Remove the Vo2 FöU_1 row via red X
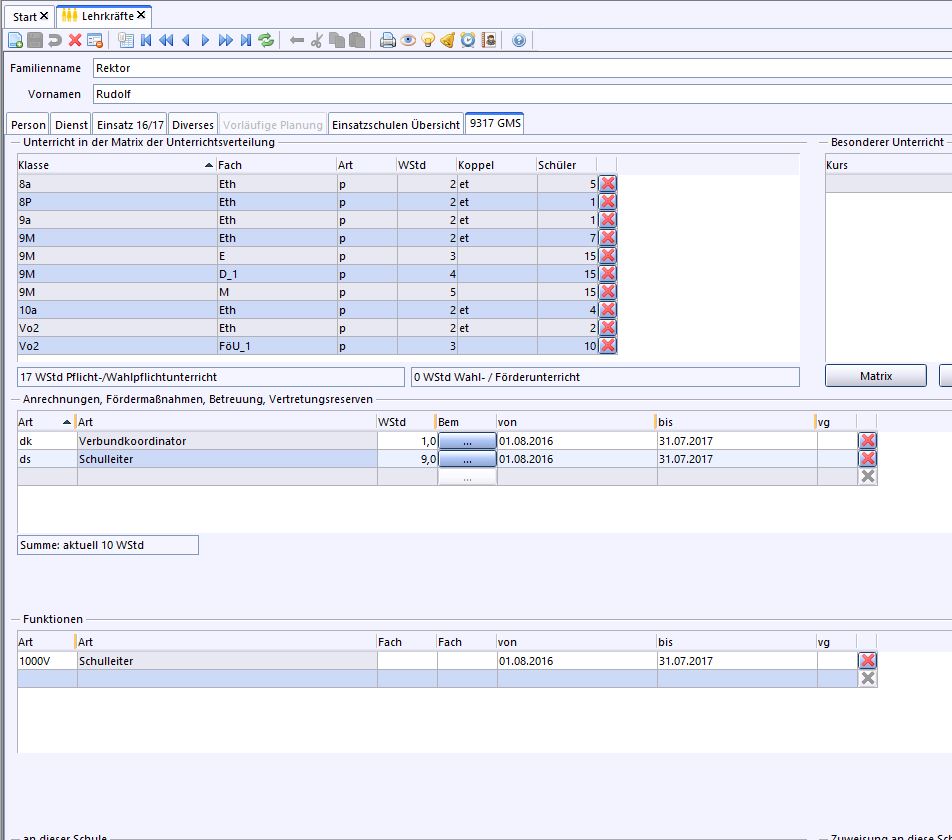952x840 pixels. click(x=608, y=346)
